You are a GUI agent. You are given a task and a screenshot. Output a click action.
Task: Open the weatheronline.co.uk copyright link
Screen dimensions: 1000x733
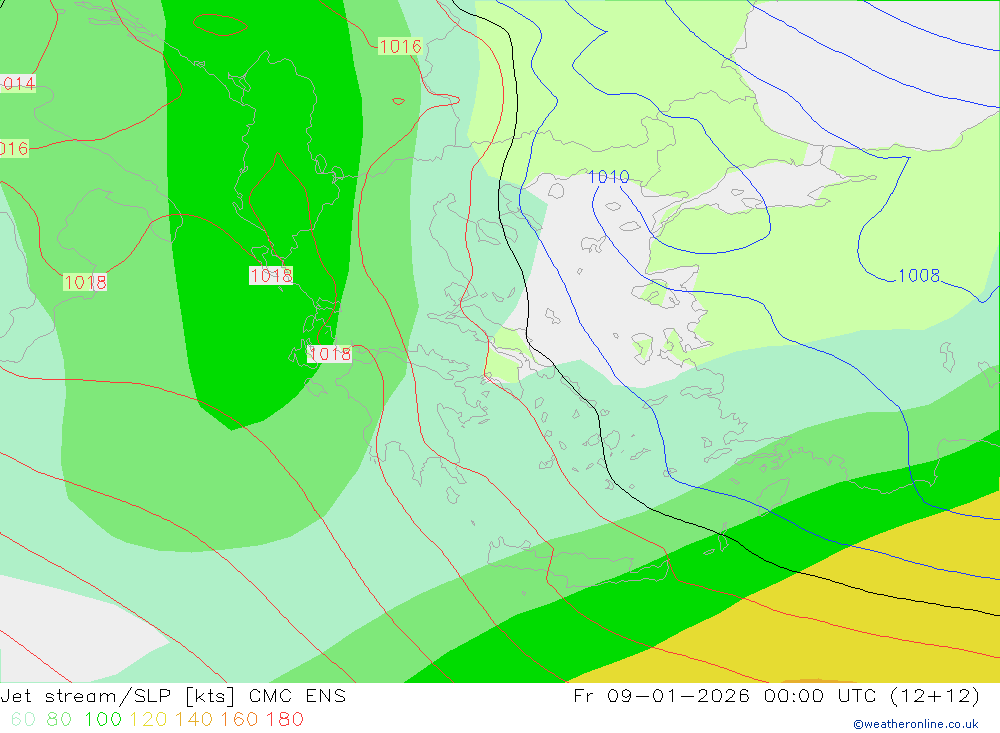[x=916, y=724]
